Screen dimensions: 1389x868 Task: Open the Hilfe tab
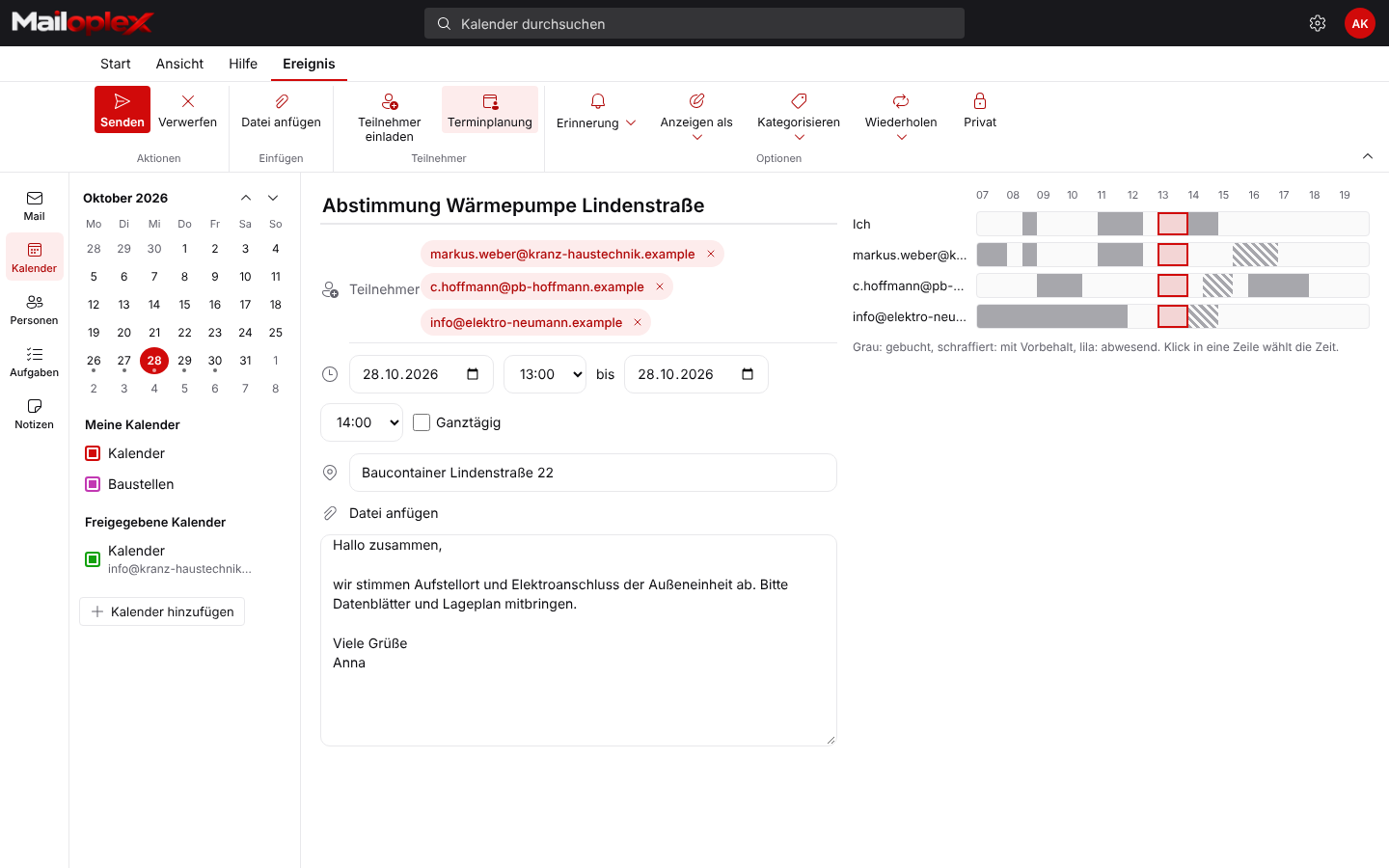[243, 64]
